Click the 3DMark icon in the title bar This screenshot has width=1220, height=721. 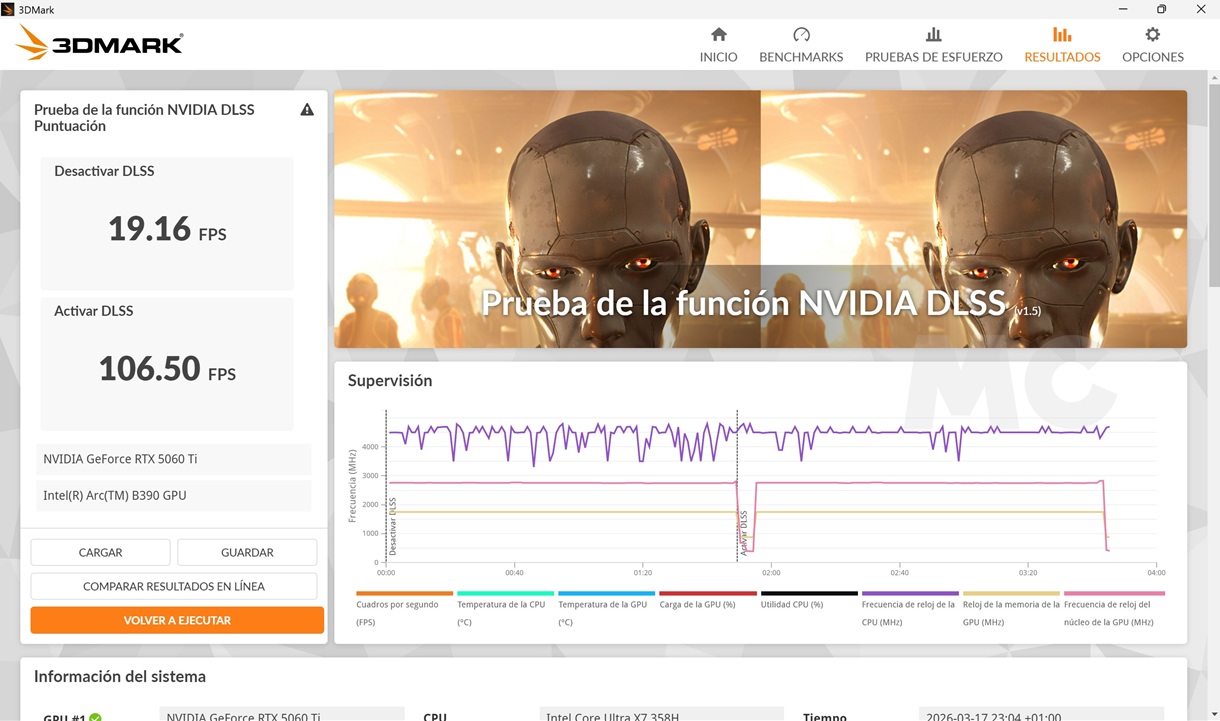(9, 9)
